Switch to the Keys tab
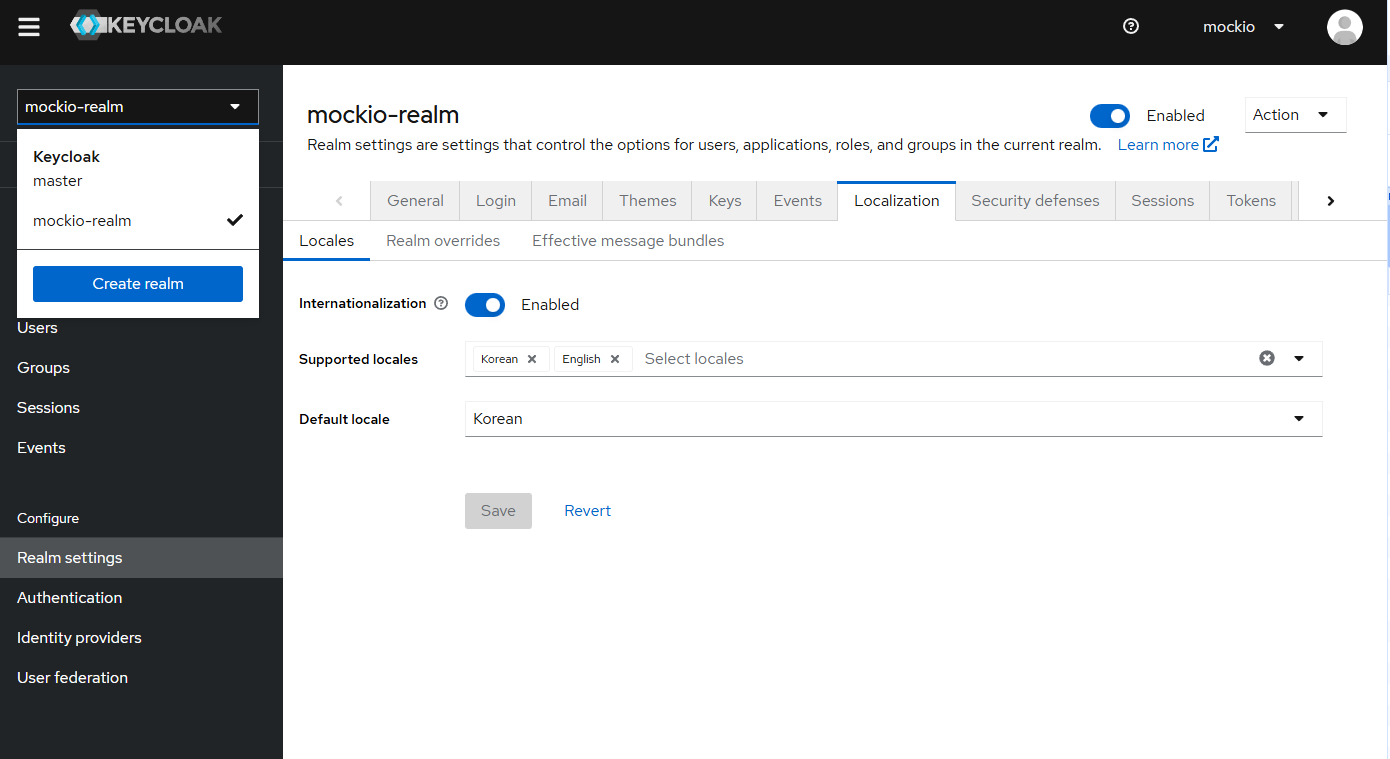This screenshot has width=1390, height=759. point(725,201)
